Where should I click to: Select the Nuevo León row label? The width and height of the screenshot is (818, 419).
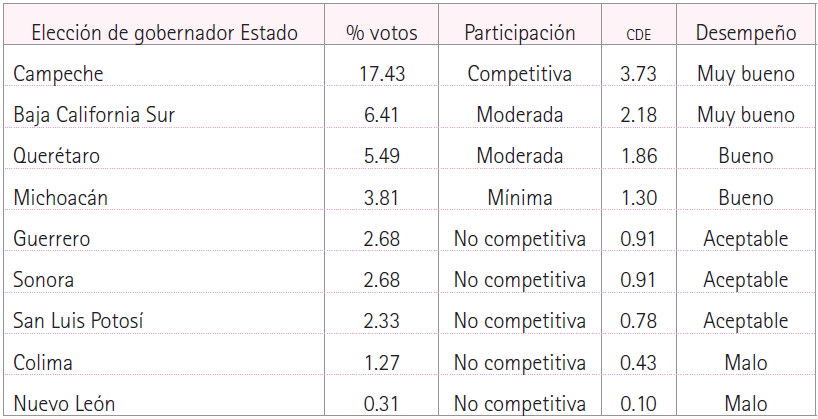coord(64,404)
